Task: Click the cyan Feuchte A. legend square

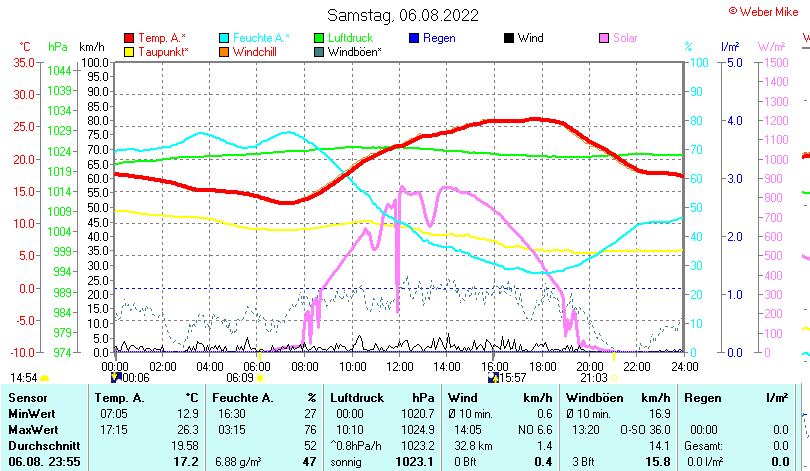Action: (x=224, y=38)
